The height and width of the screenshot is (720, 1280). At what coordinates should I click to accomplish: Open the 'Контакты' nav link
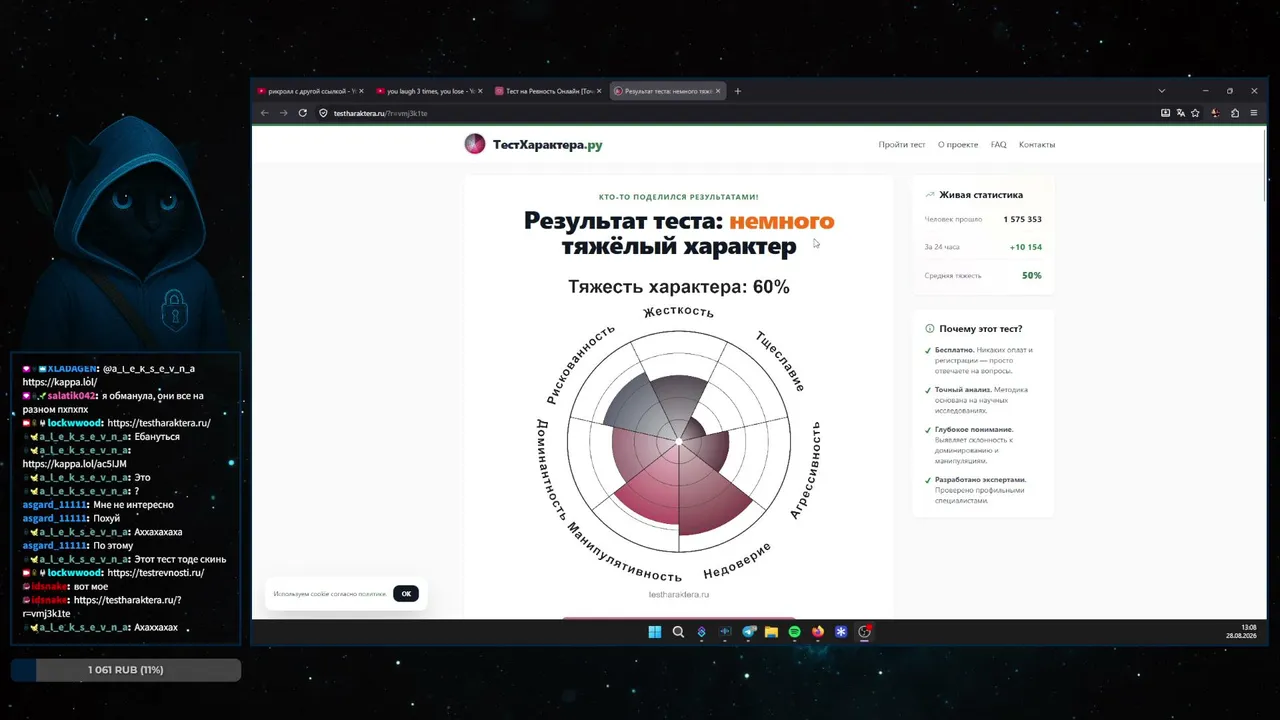pyautogui.click(x=1037, y=144)
